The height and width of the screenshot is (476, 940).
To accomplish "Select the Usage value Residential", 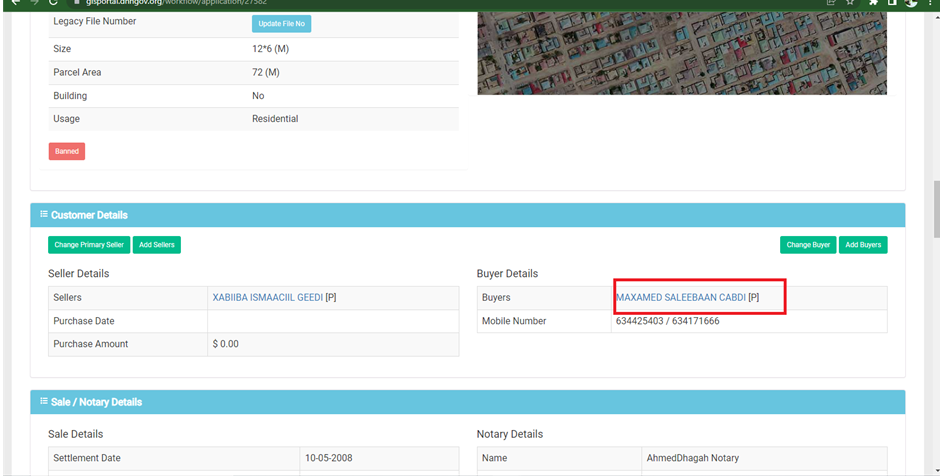I will click(x=275, y=119).
